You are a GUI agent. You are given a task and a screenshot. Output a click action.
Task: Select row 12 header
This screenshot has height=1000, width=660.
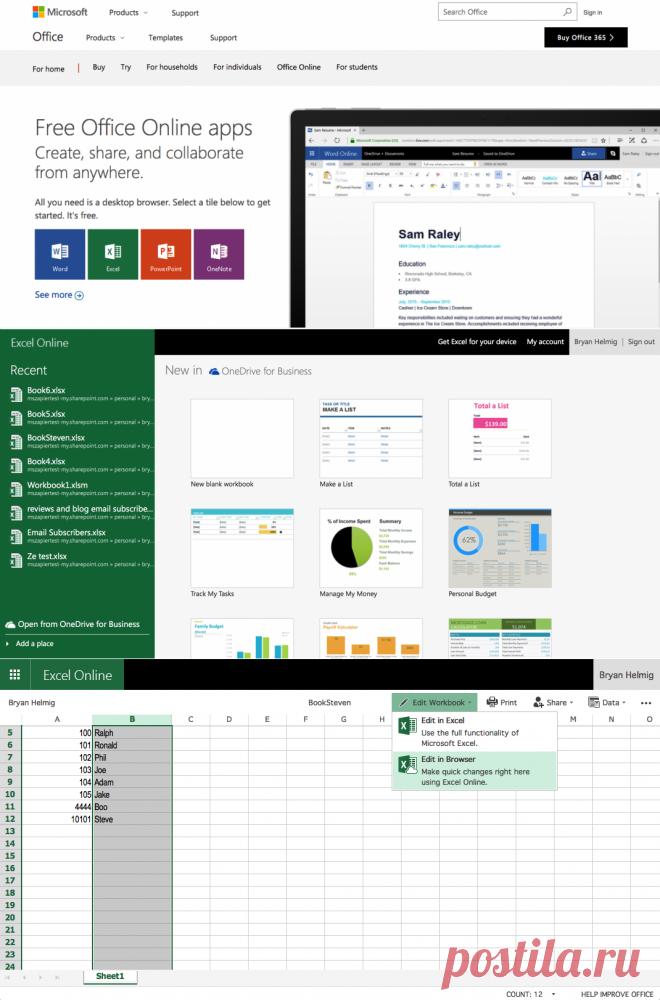10,819
